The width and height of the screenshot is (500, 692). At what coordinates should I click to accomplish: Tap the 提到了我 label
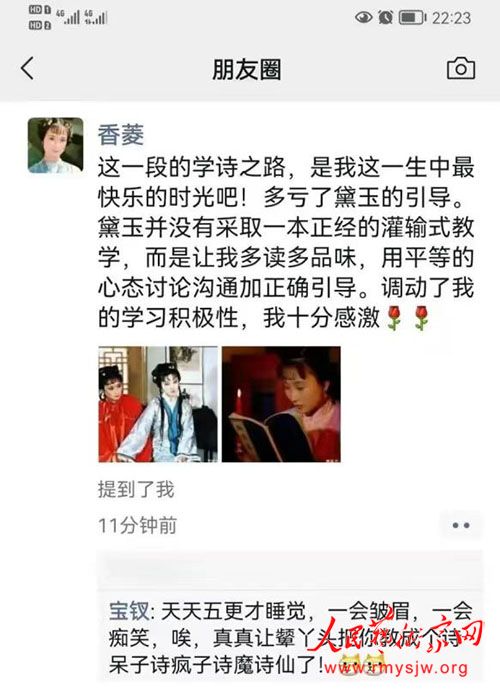tap(136, 489)
